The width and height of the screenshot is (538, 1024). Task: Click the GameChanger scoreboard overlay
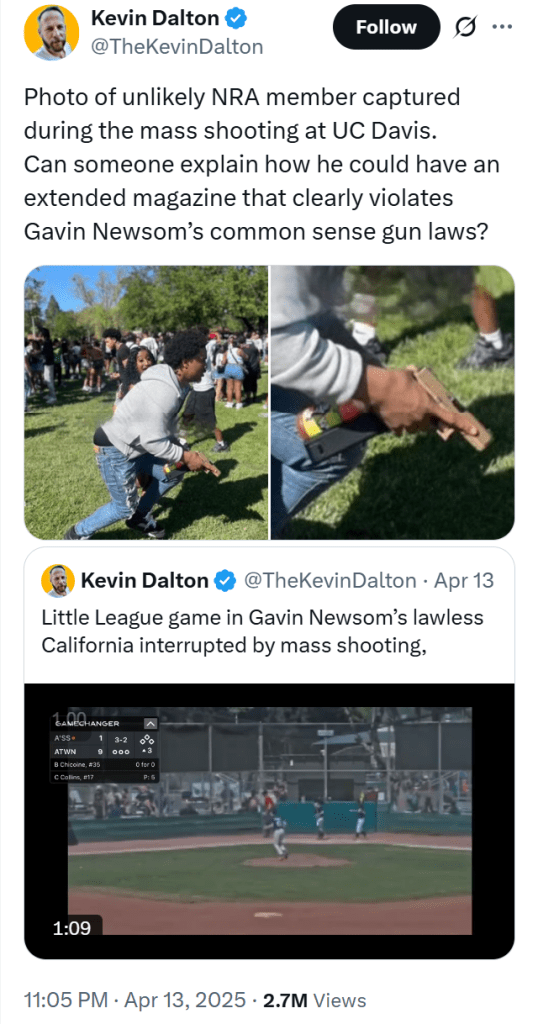[x=104, y=750]
